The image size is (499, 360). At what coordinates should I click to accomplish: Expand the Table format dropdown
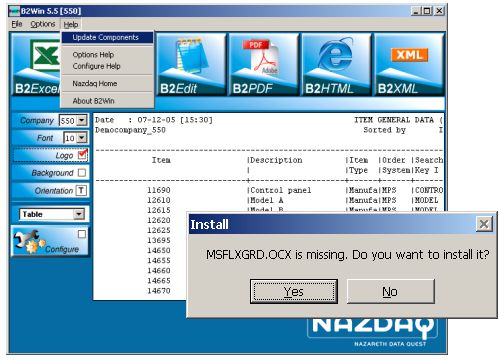79,214
